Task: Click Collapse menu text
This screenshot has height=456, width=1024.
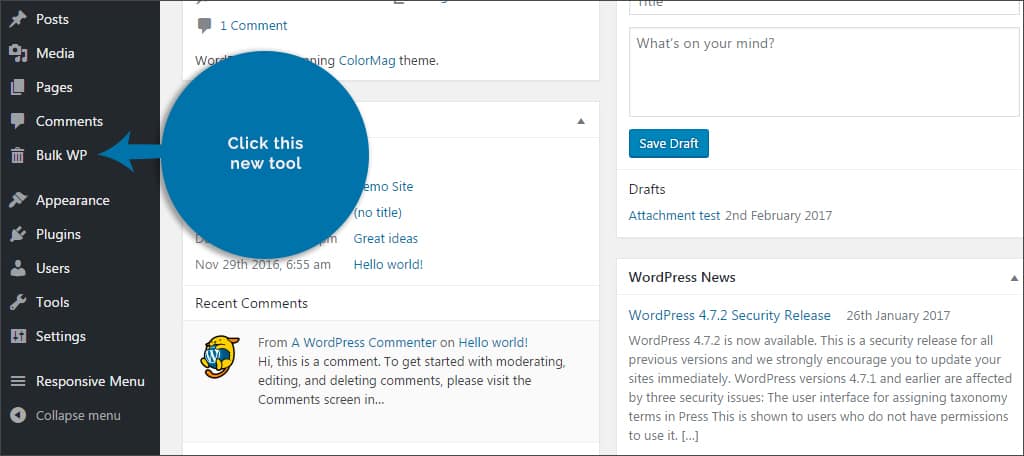Action: pyautogui.click(x=78, y=415)
